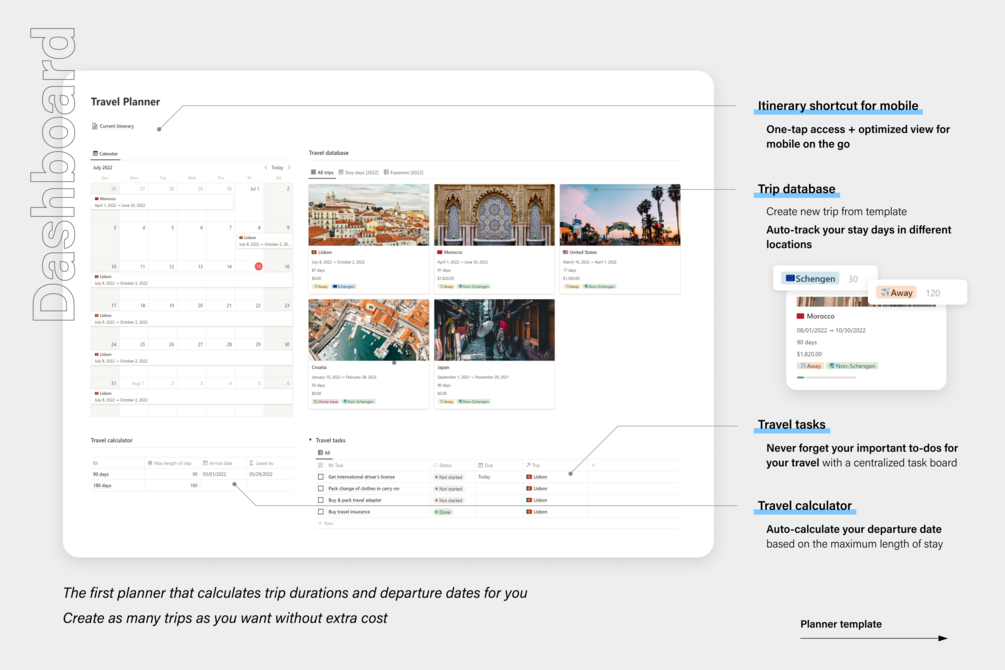This screenshot has height=670, width=1005.
Task: Open the Morocco trip card thumbnail
Action: point(494,215)
